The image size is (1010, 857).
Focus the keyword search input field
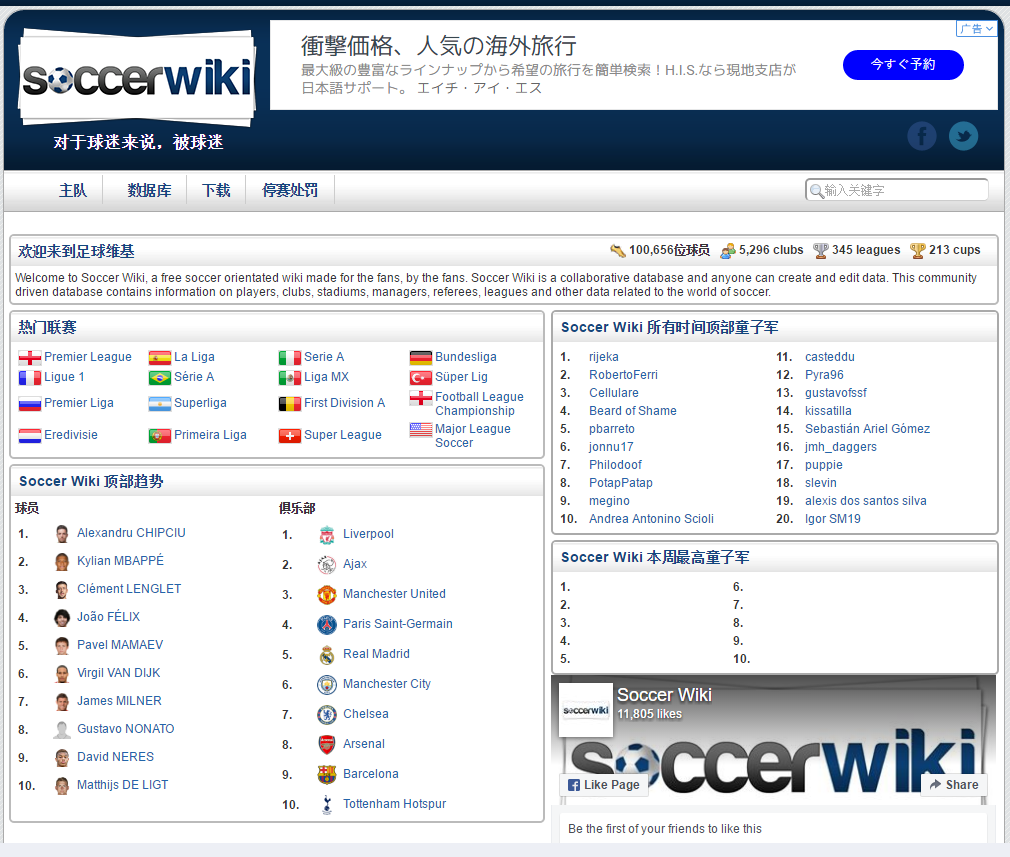[x=897, y=190]
